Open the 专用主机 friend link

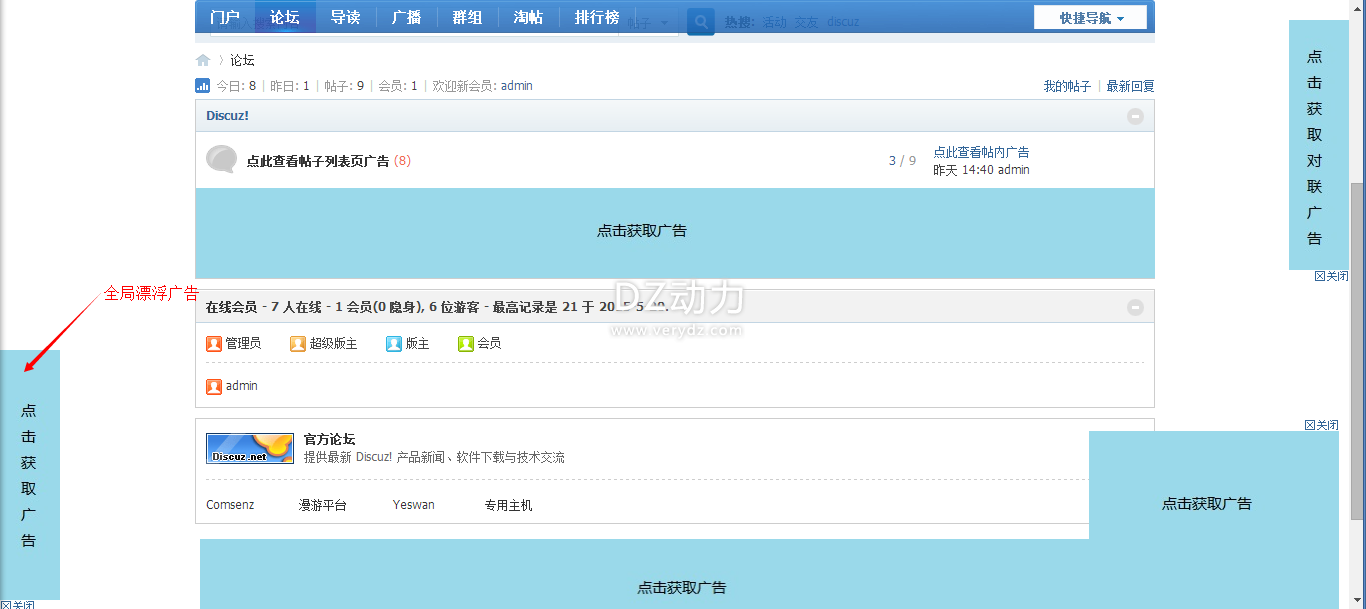tap(509, 505)
